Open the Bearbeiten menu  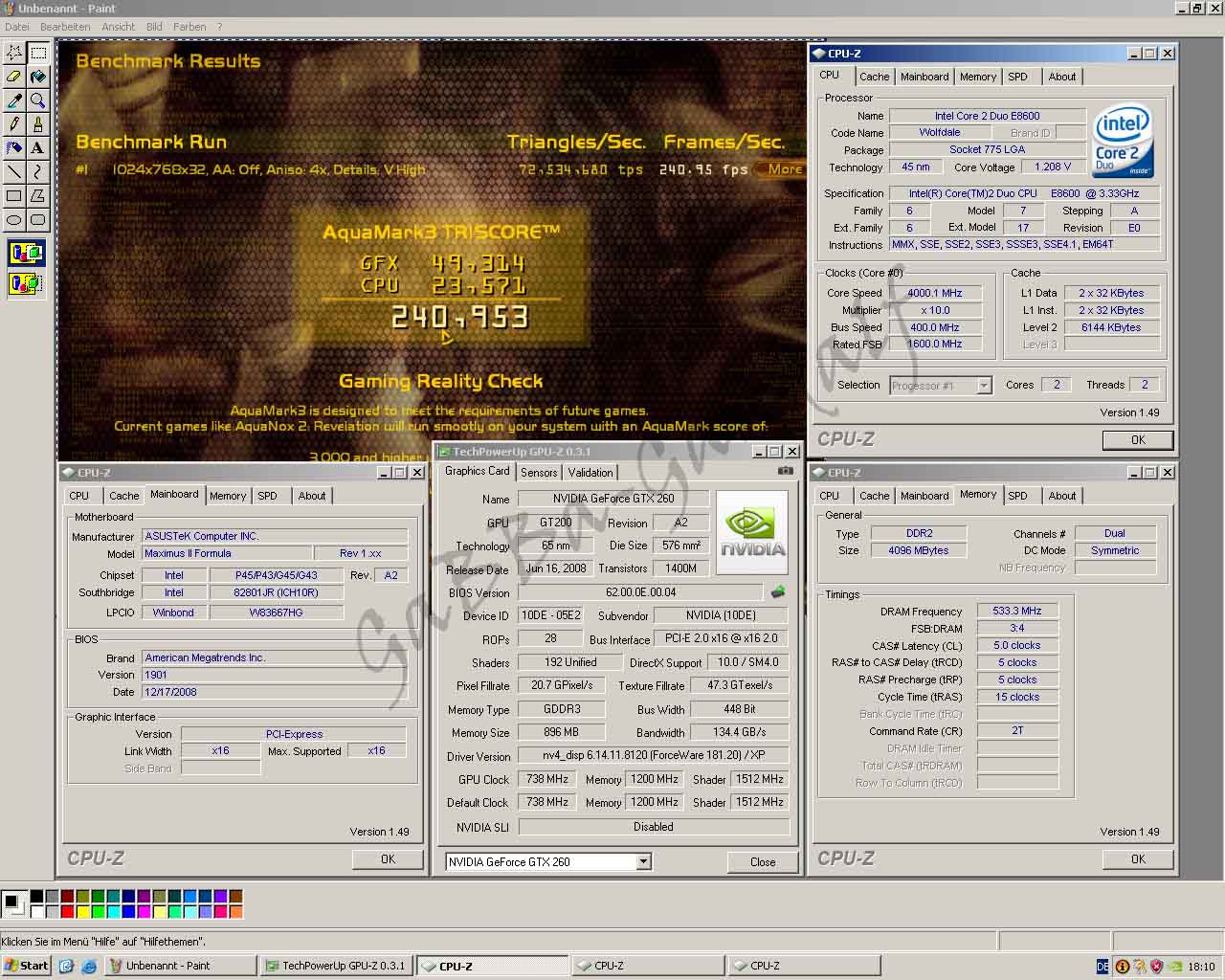[65, 27]
